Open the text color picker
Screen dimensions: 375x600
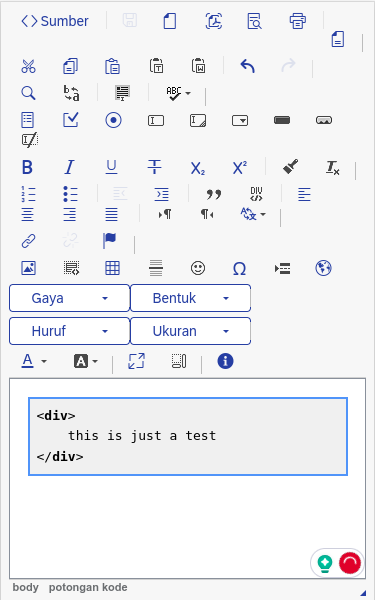pyautogui.click(x=34, y=361)
